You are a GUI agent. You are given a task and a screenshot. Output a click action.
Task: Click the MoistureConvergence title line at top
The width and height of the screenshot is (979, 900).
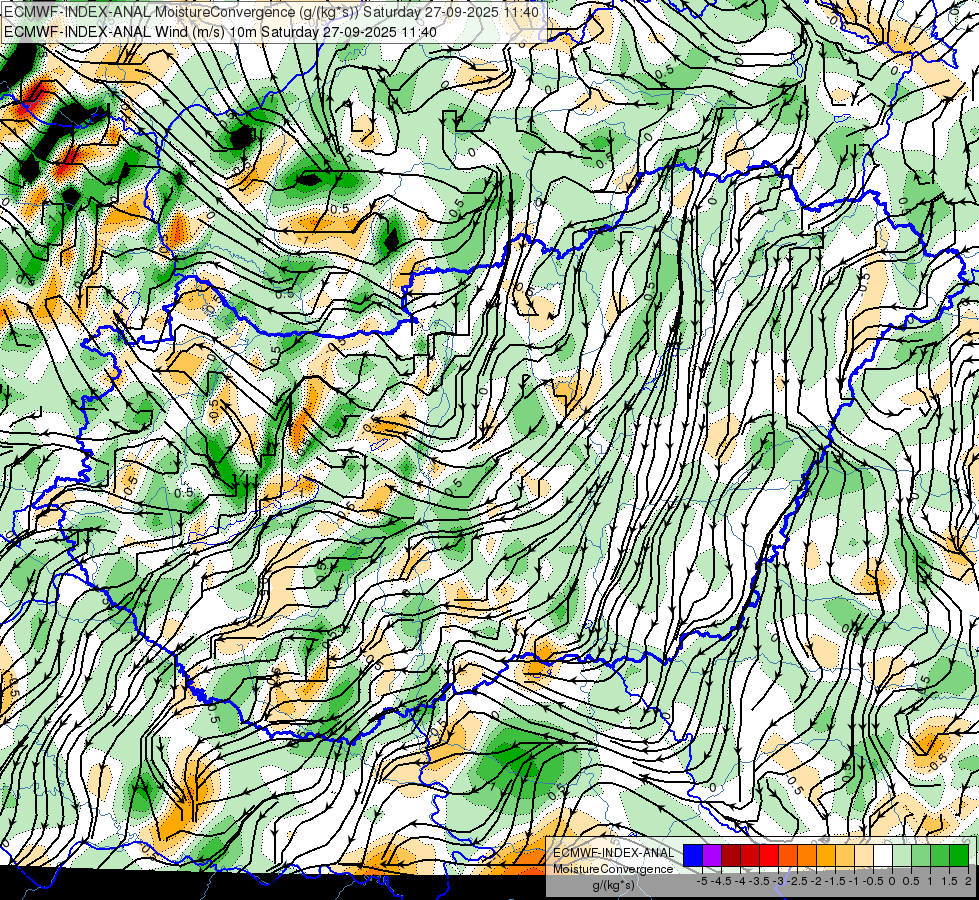click(x=272, y=12)
